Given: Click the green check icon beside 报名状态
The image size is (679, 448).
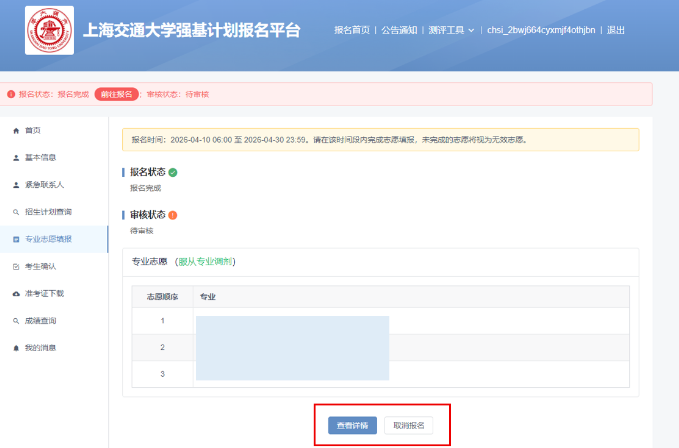Looking at the screenshot, I should point(173,172).
